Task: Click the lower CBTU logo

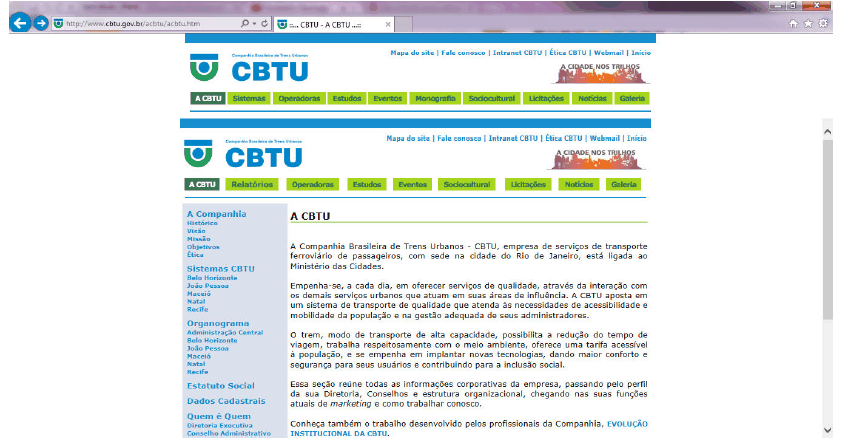Action: [x=243, y=154]
